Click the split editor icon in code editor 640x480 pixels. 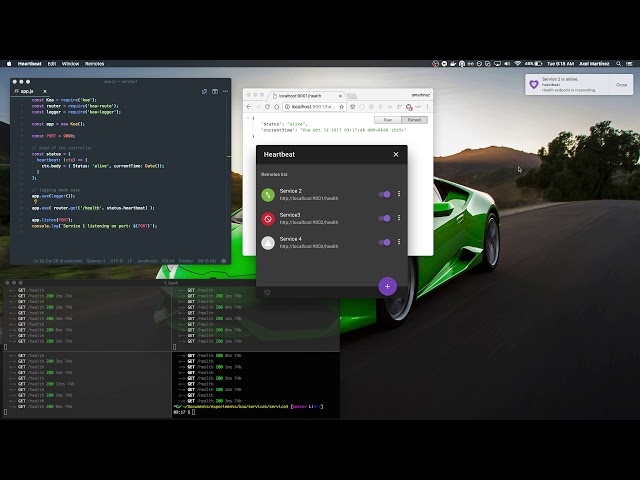(x=215, y=91)
